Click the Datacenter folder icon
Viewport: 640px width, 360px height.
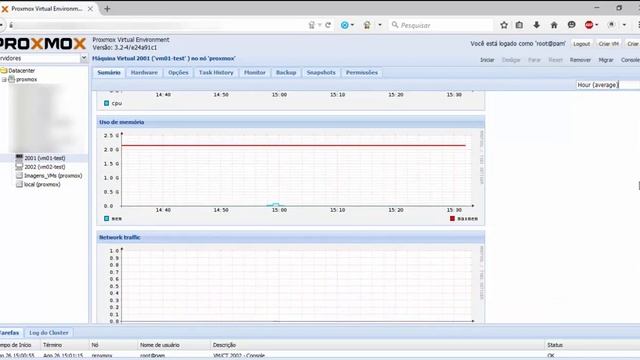click(4, 71)
